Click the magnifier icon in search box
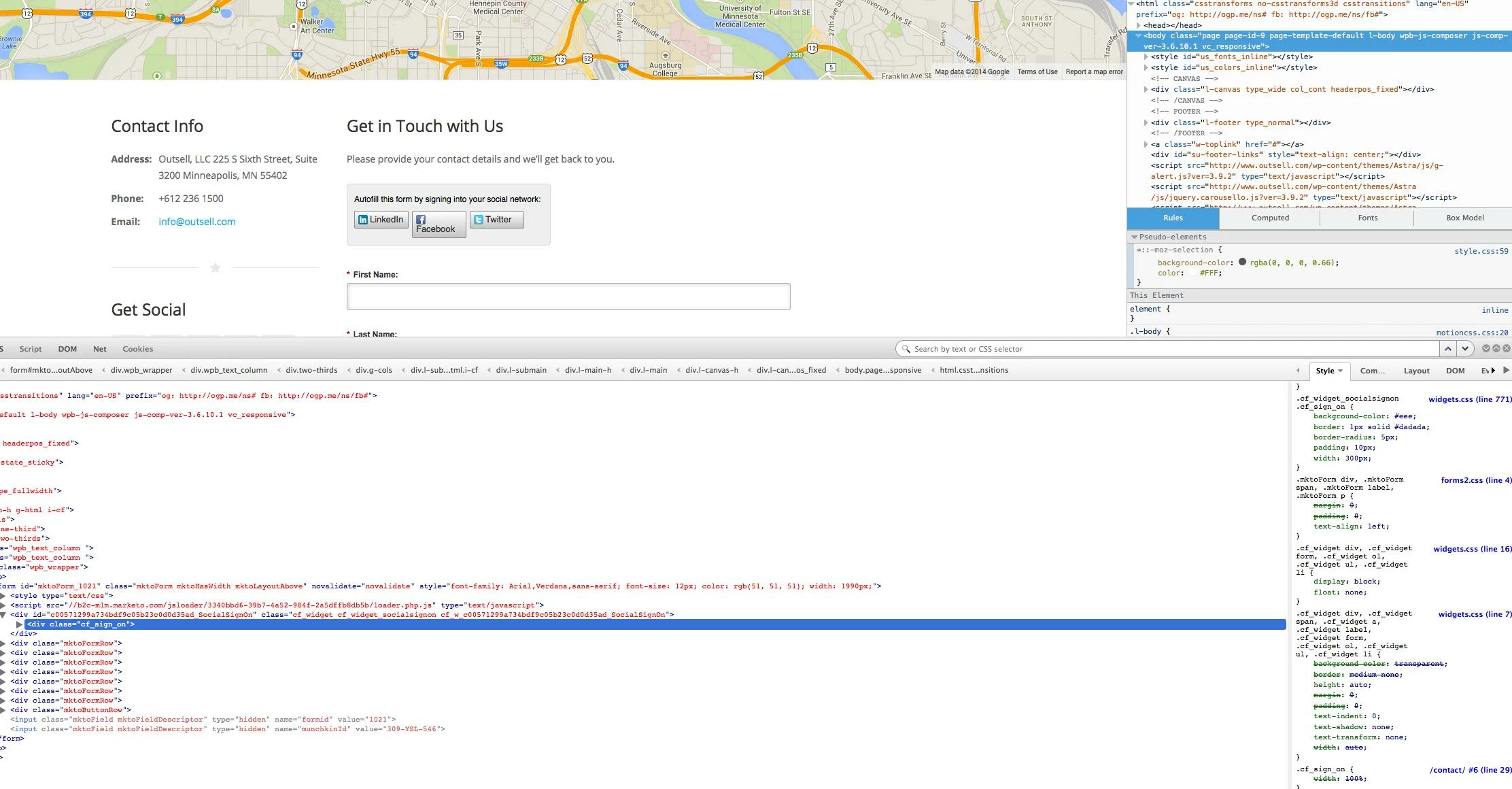The width and height of the screenshot is (1512, 789). 906,349
